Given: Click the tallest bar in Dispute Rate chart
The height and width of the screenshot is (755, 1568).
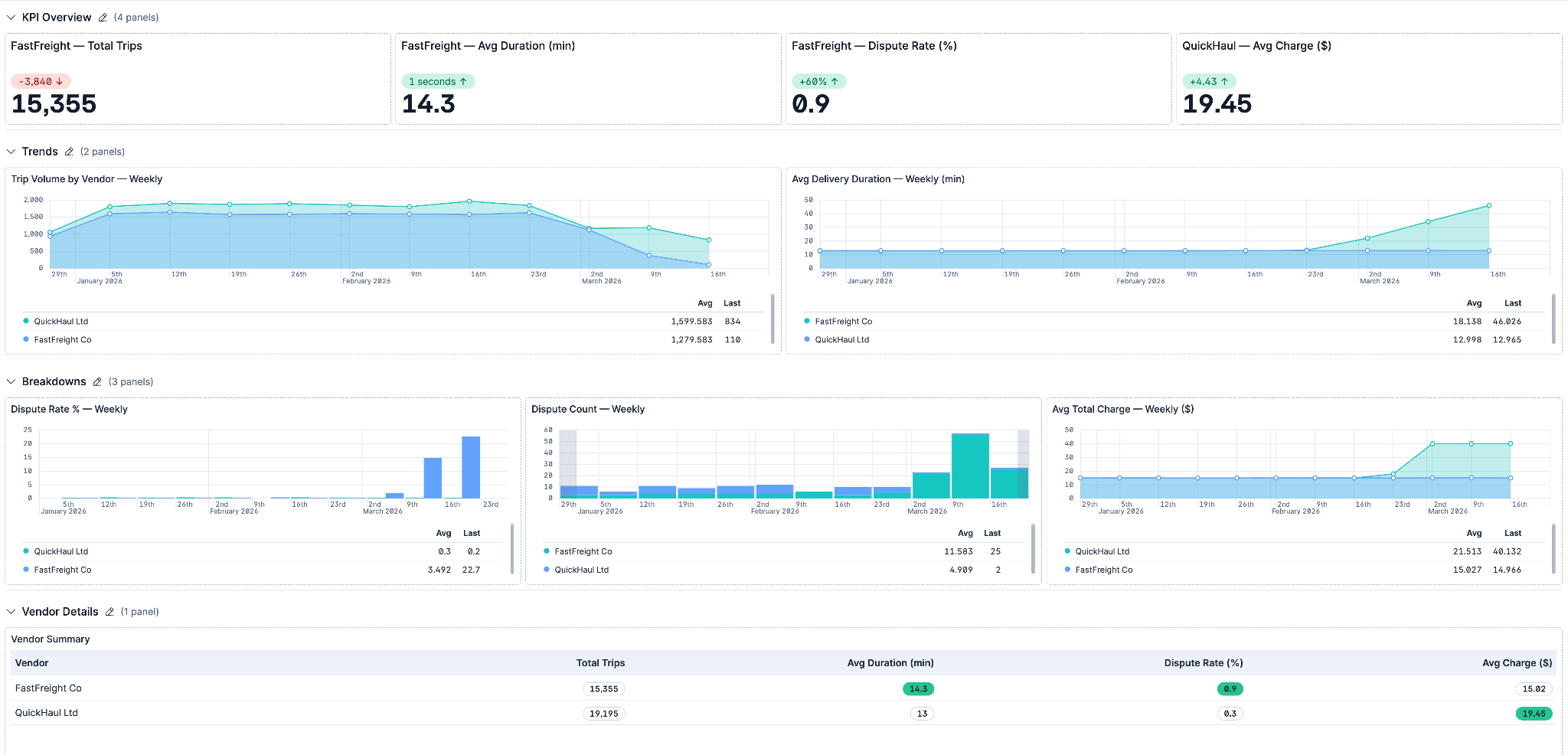Looking at the screenshot, I should [471, 468].
